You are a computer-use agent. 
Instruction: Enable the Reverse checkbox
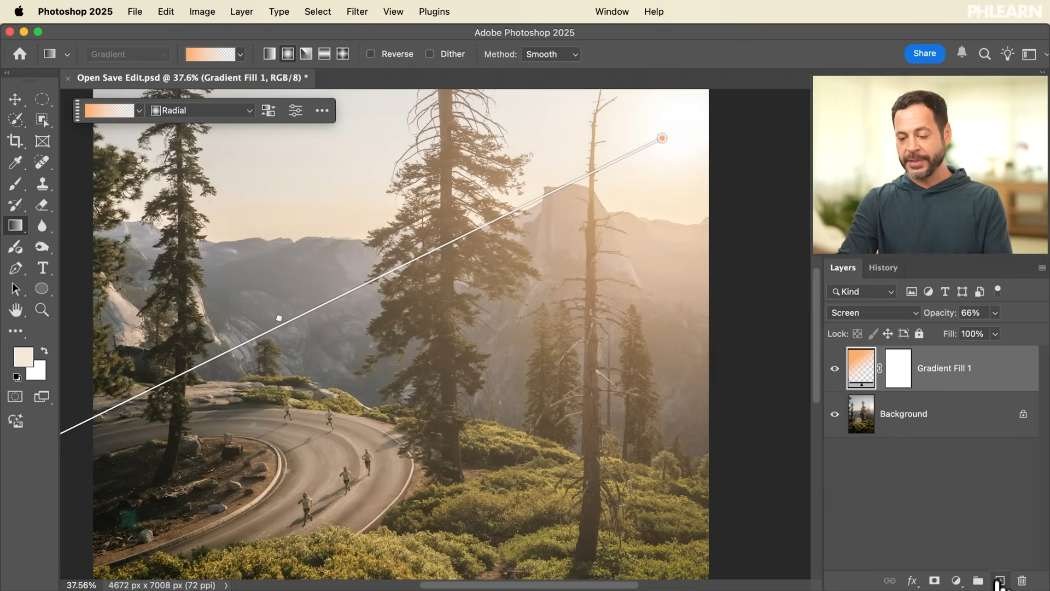click(370, 54)
